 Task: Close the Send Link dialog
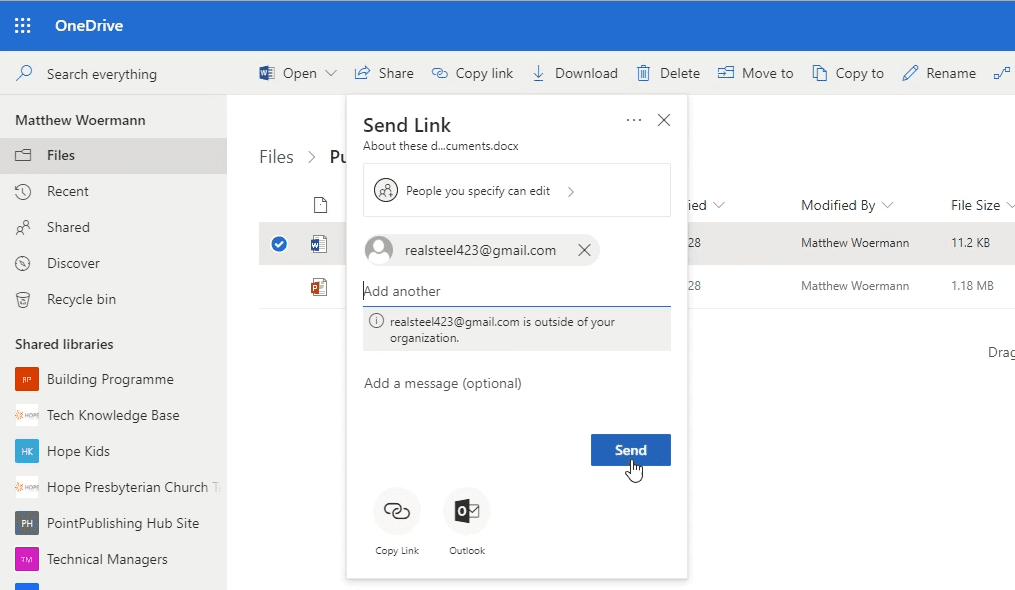664,120
